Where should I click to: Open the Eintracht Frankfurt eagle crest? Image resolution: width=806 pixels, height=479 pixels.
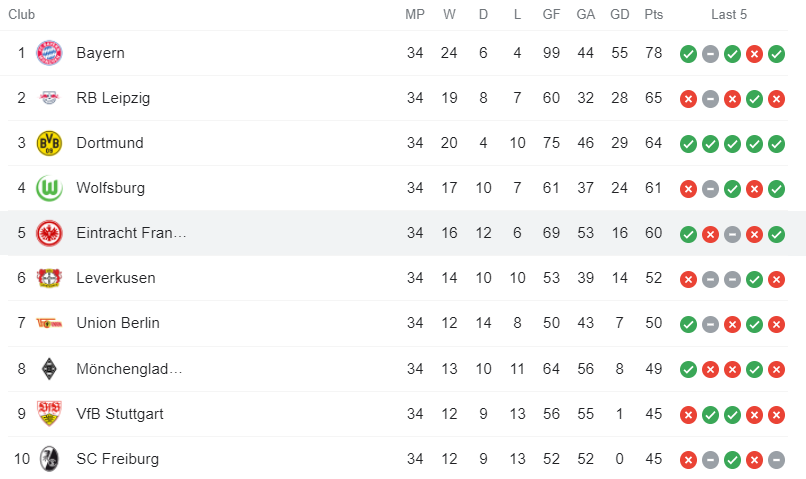point(49,233)
